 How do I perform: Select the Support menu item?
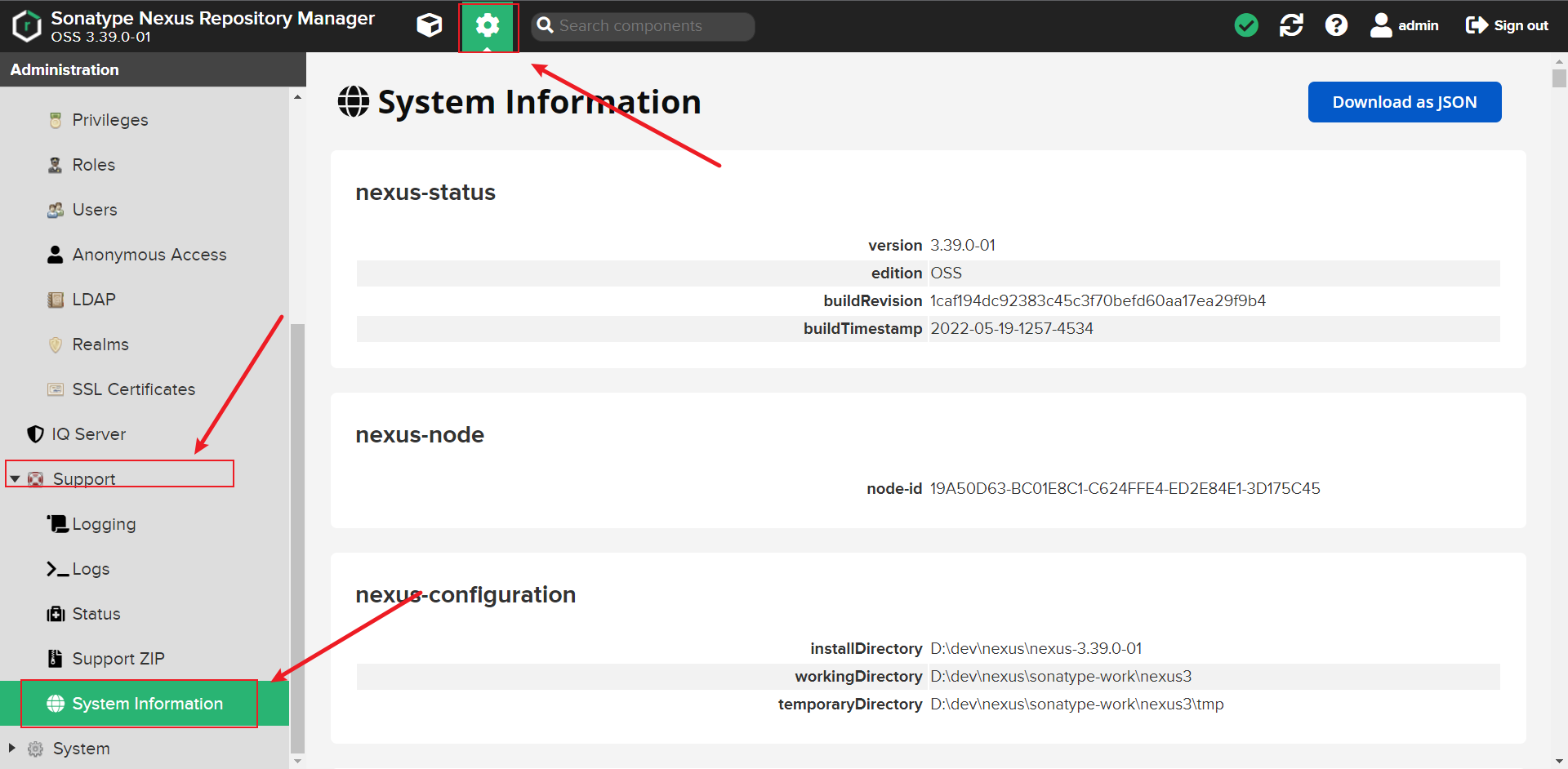pyautogui.click(x=84, y=479)
